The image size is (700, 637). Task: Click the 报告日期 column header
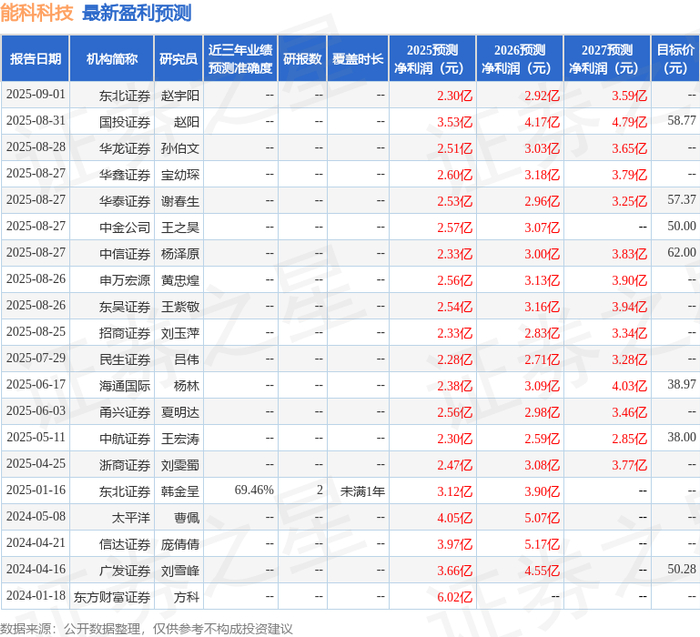[35, 58]
